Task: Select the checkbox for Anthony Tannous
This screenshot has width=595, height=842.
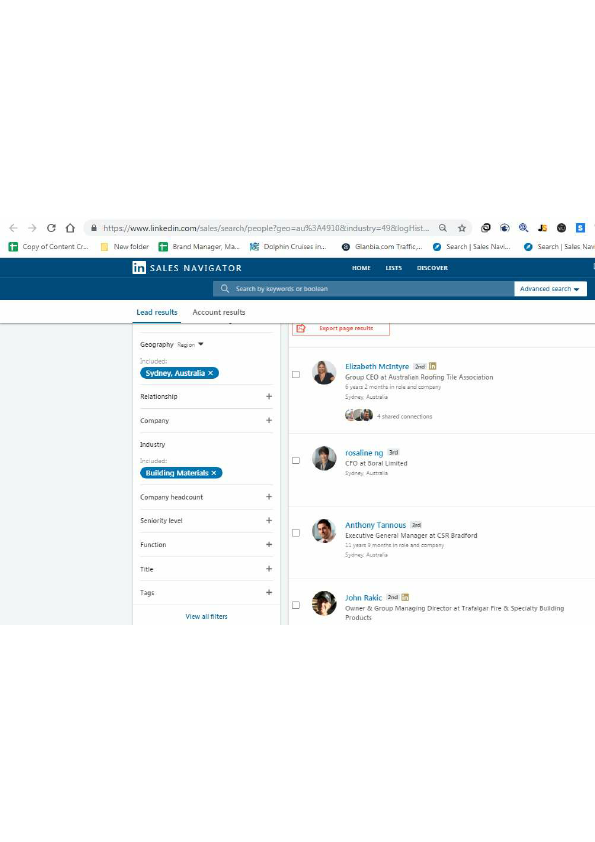Action: [296, 533]
